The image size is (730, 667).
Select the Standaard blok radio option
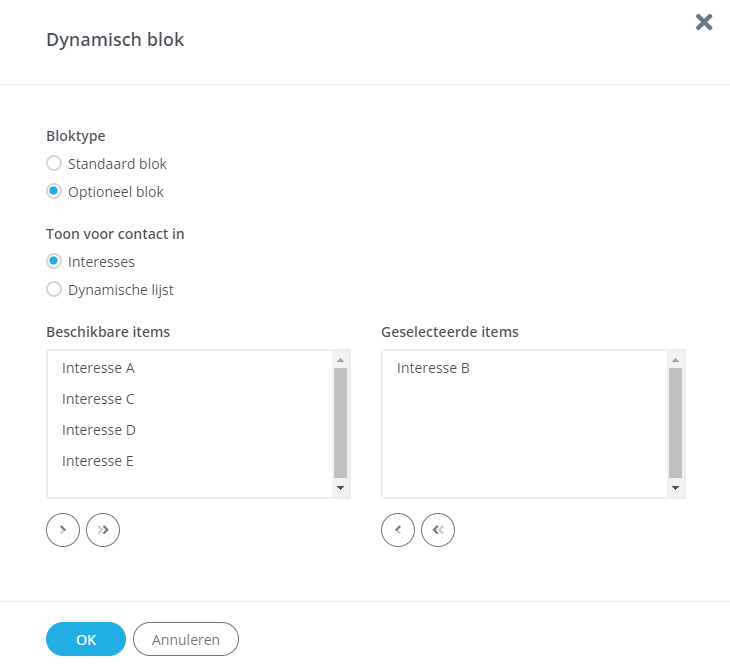[x=54, y=163]
